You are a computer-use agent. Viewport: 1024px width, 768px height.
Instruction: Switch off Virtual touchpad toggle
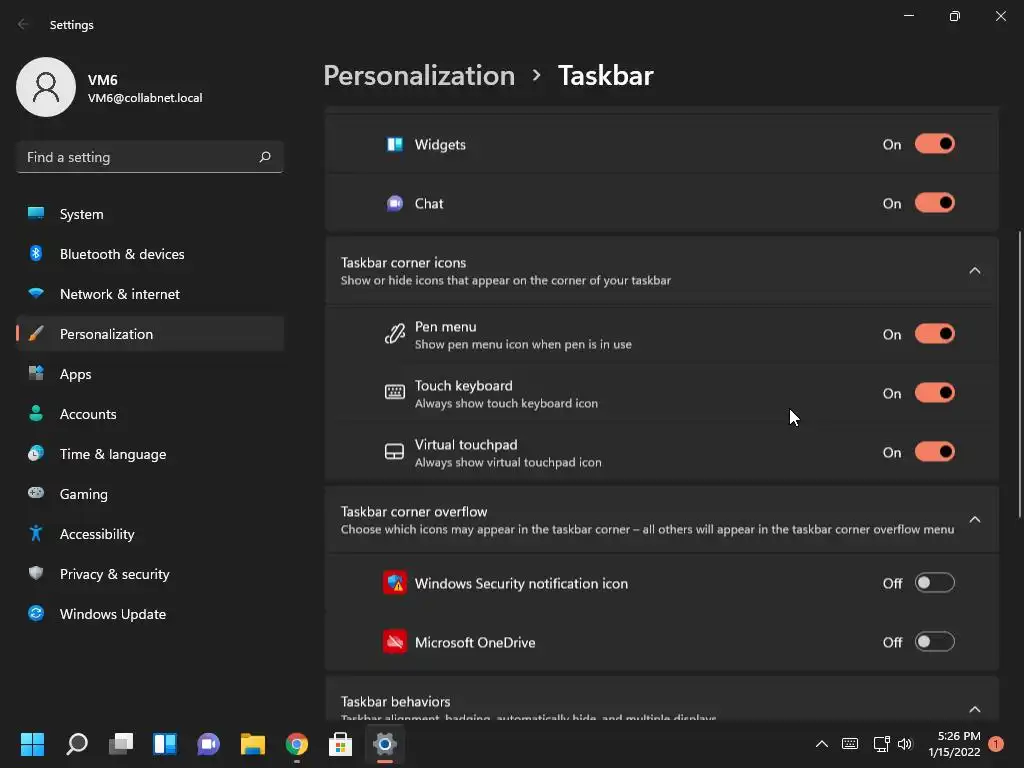935,452
